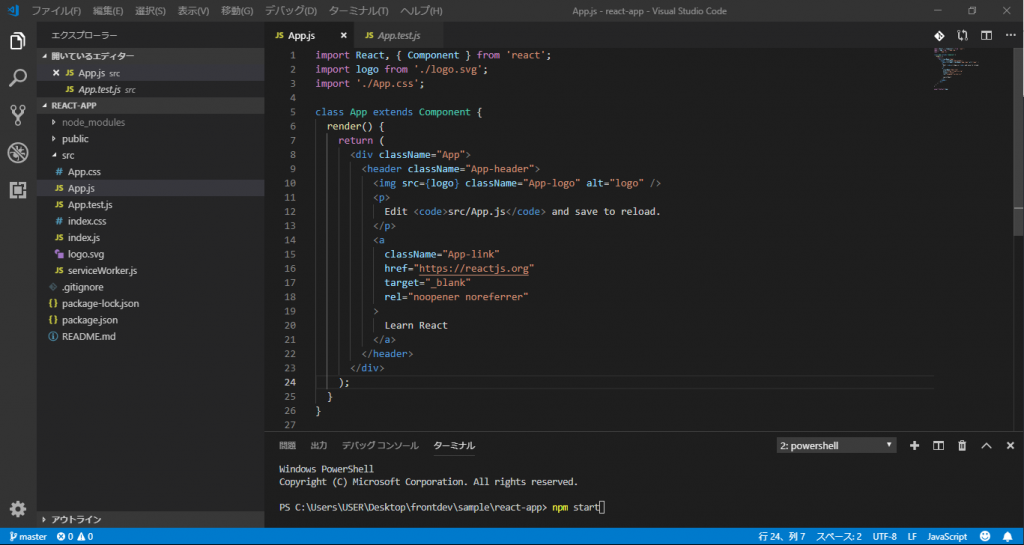
Task: Close the App.js editor tab
Action: (344, 35)
